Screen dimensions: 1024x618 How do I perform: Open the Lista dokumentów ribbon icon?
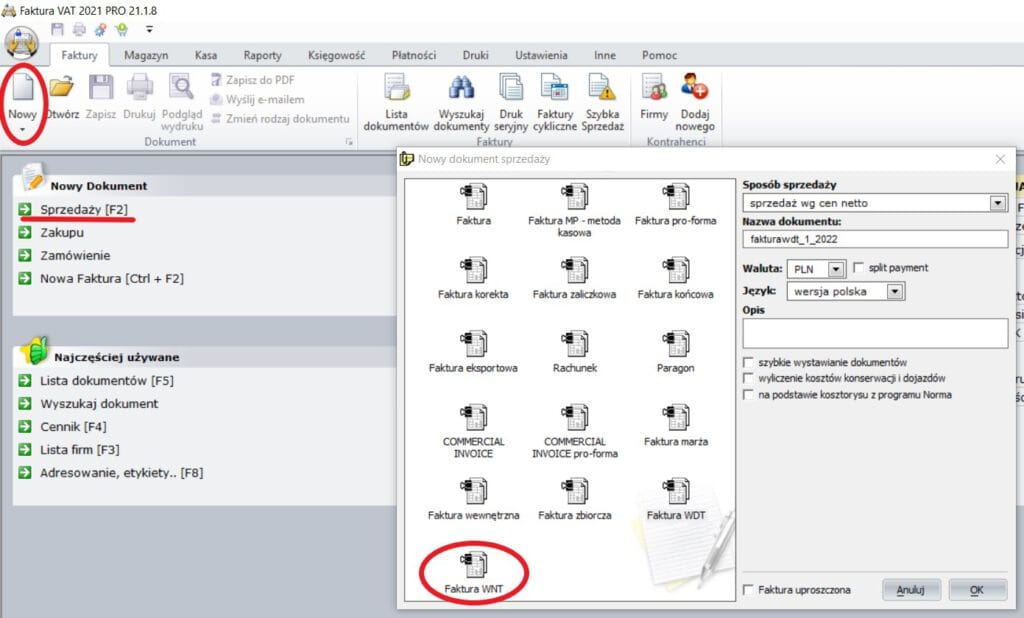(x=396, y=90)
